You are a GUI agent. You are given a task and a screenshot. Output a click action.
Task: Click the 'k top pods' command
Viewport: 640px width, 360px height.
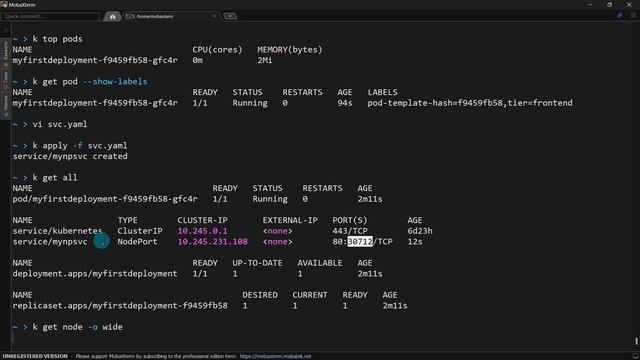point(58,39)
